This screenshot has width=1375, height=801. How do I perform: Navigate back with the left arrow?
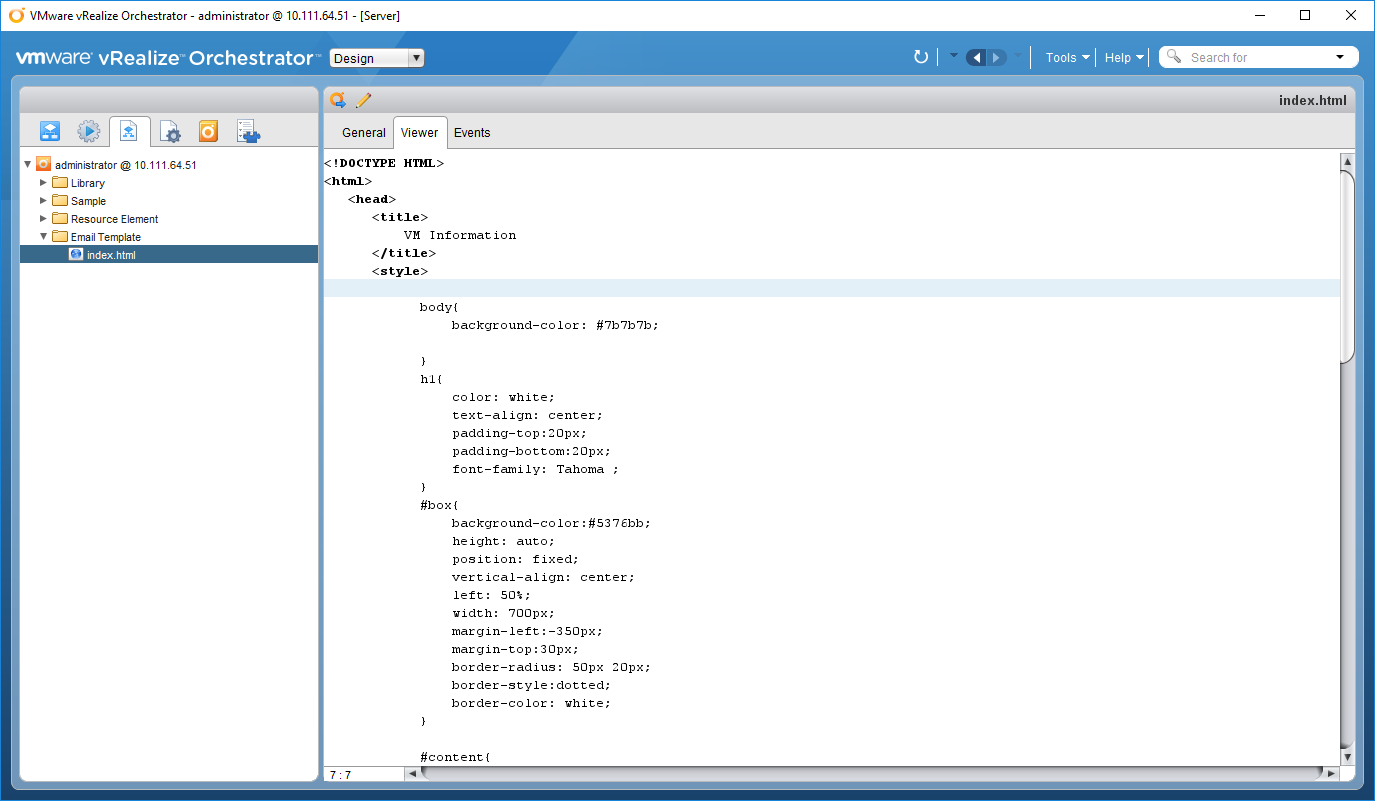coord(977,57)
